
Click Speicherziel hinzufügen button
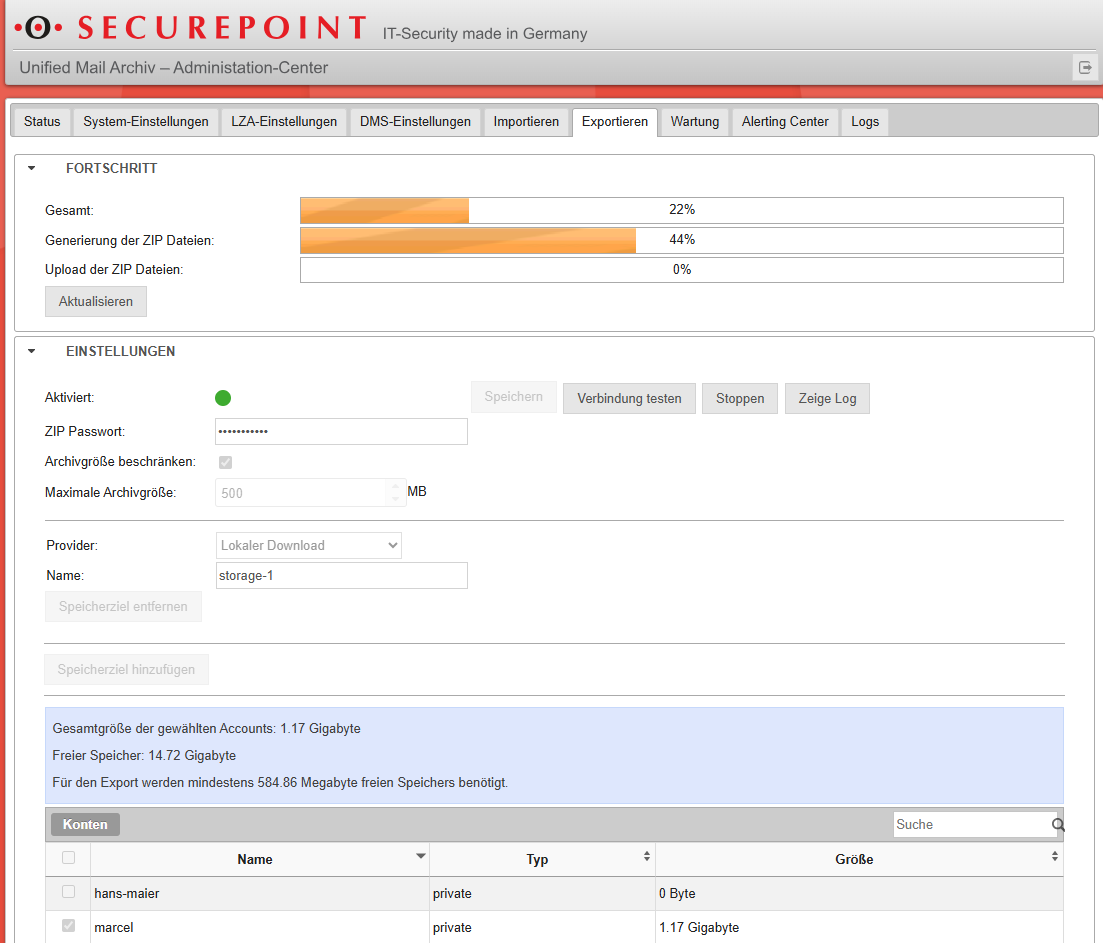pos(126,669)
